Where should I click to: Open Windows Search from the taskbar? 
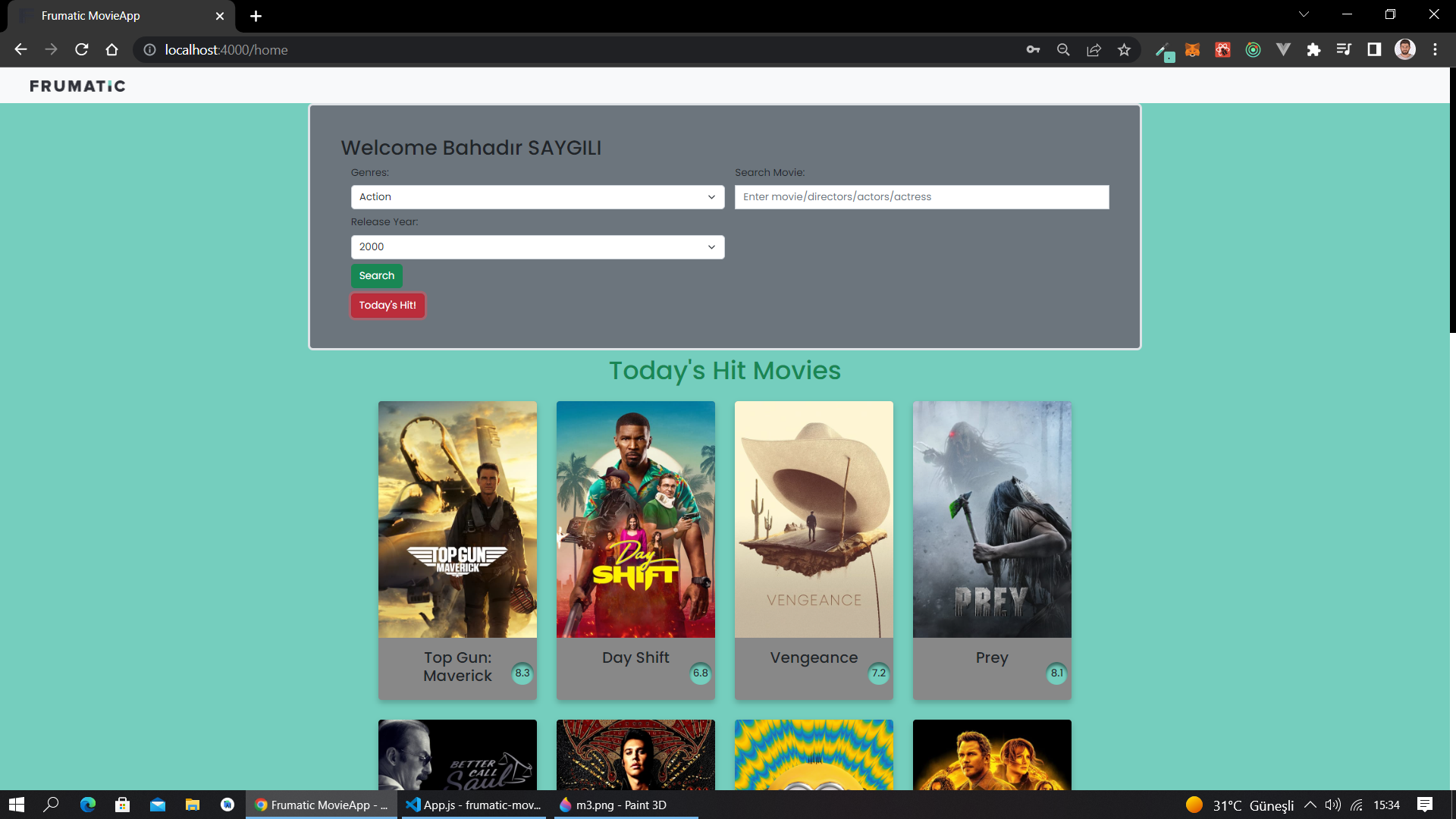(x=52, y=805)
